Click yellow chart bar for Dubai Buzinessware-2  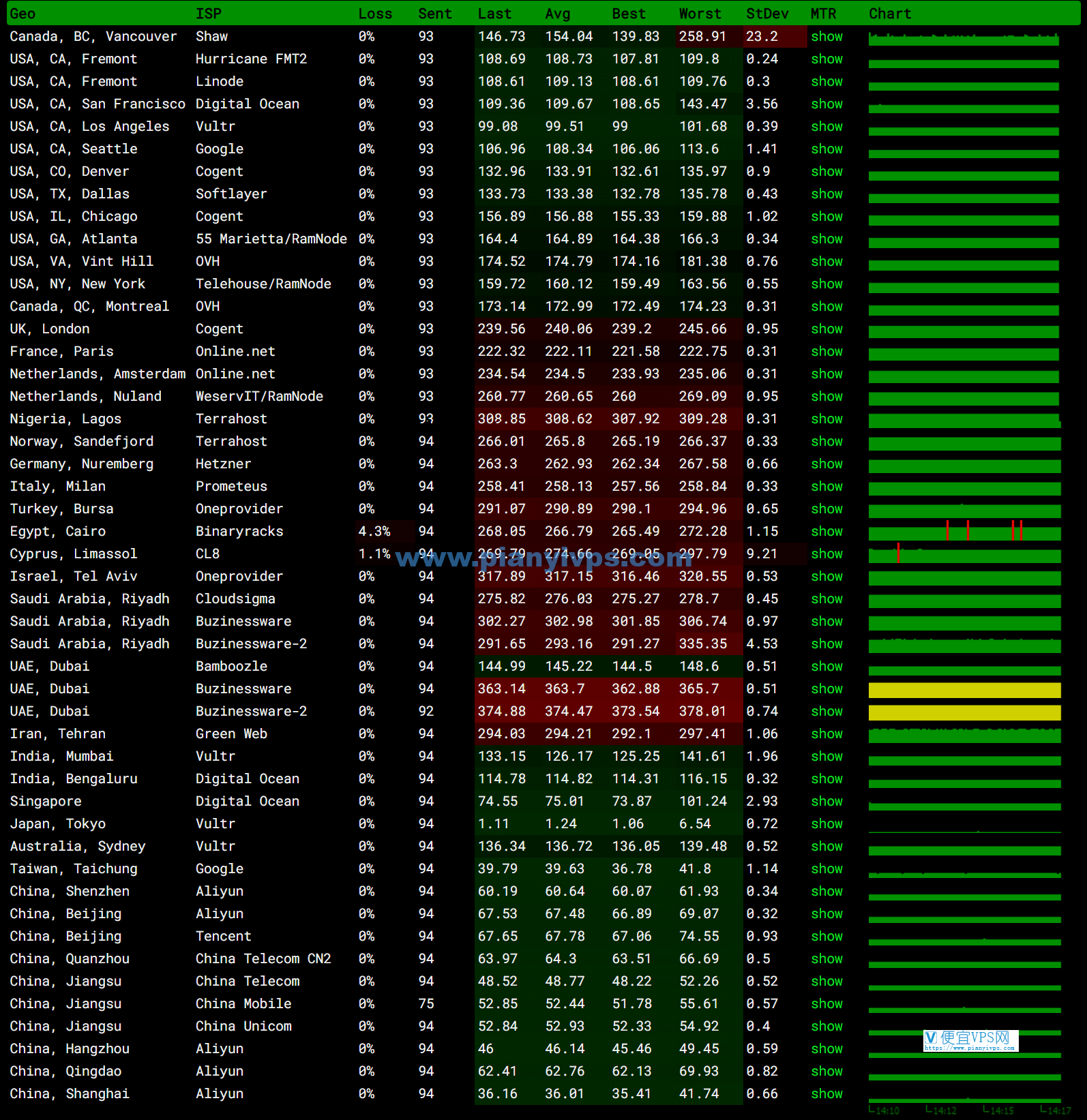[x=964, y=712]
